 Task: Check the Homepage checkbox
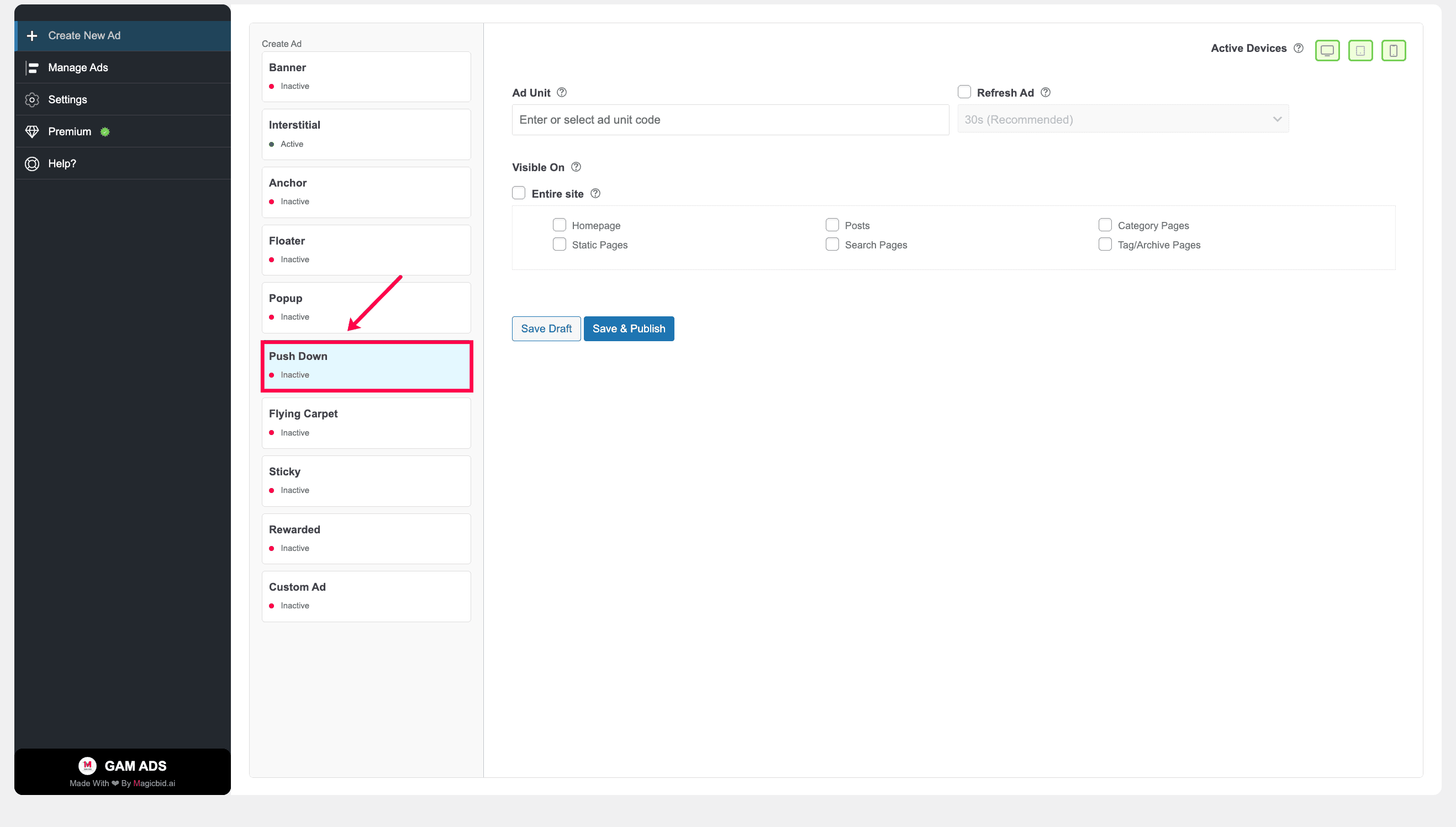point(559,225)
